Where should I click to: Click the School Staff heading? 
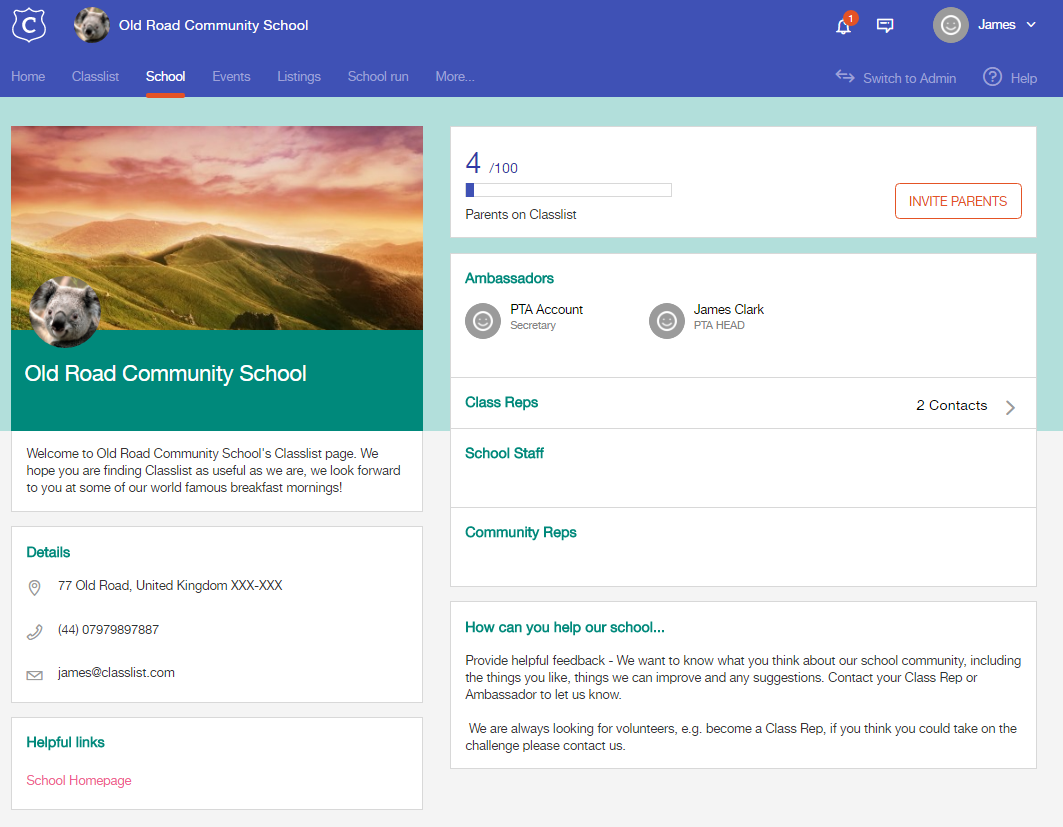(504, 453)
